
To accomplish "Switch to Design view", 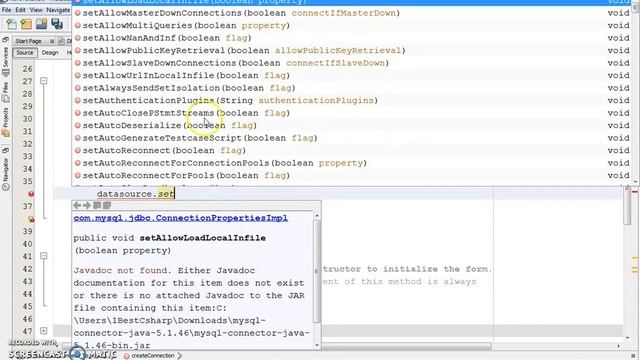I will pos(50,53).
